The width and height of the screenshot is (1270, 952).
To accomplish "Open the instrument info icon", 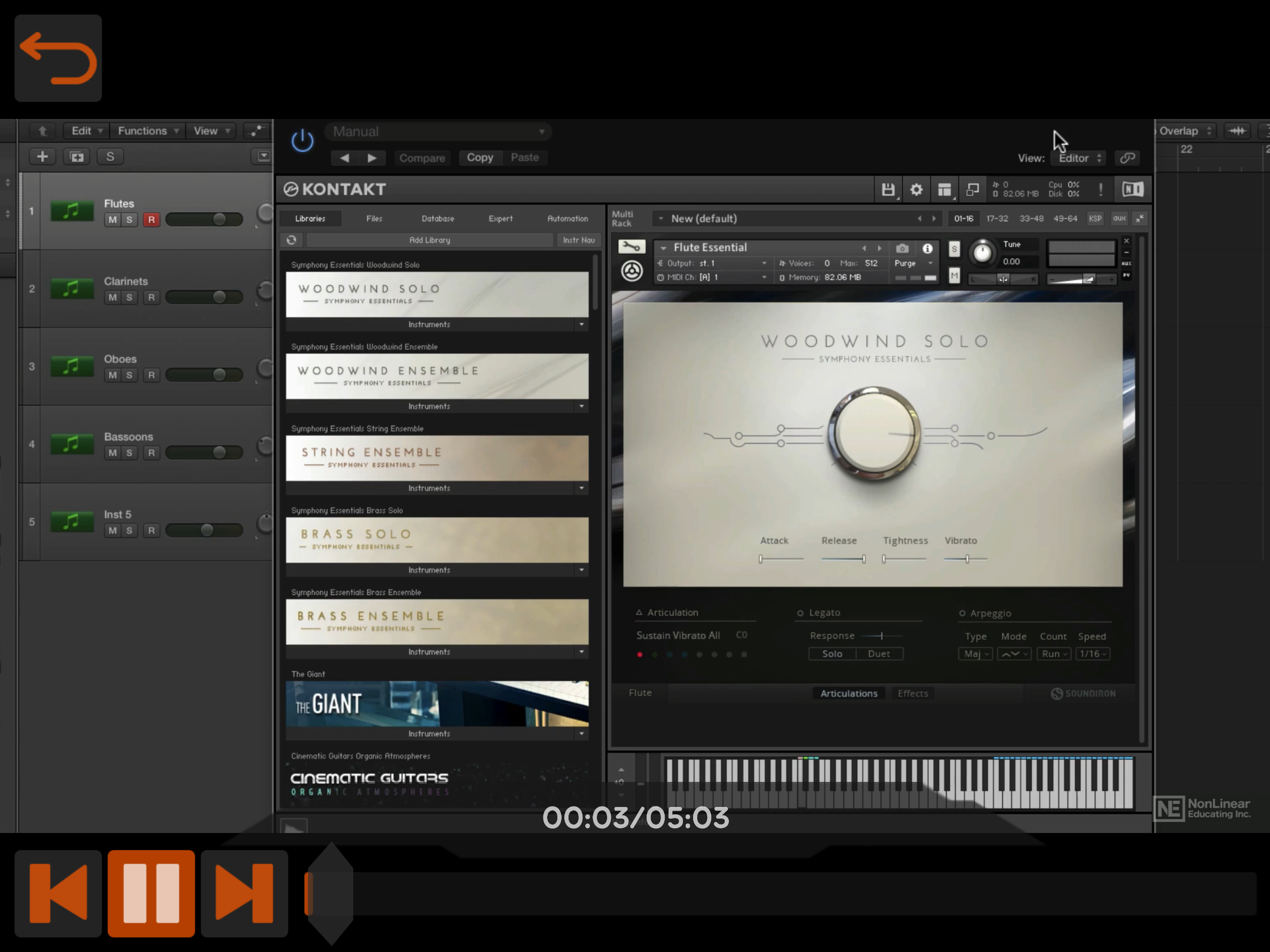I will [927, 248].
